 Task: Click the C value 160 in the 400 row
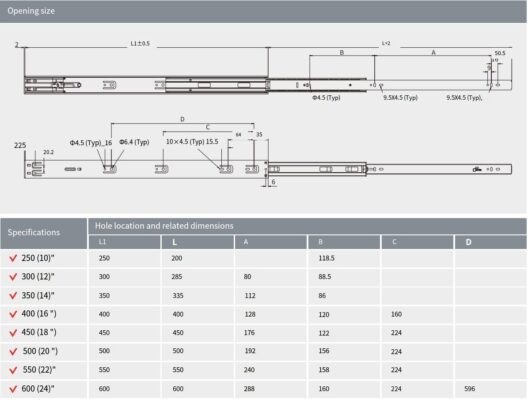tap(396, 314)
